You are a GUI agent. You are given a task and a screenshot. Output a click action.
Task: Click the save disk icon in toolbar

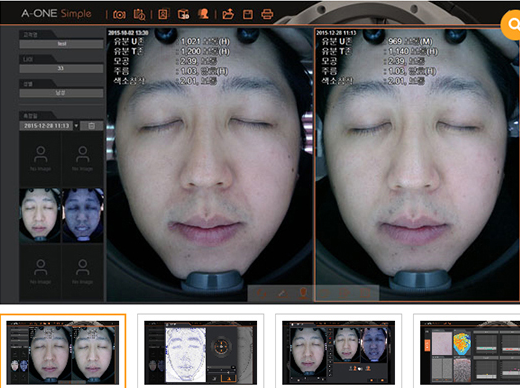tap(248, 14)
